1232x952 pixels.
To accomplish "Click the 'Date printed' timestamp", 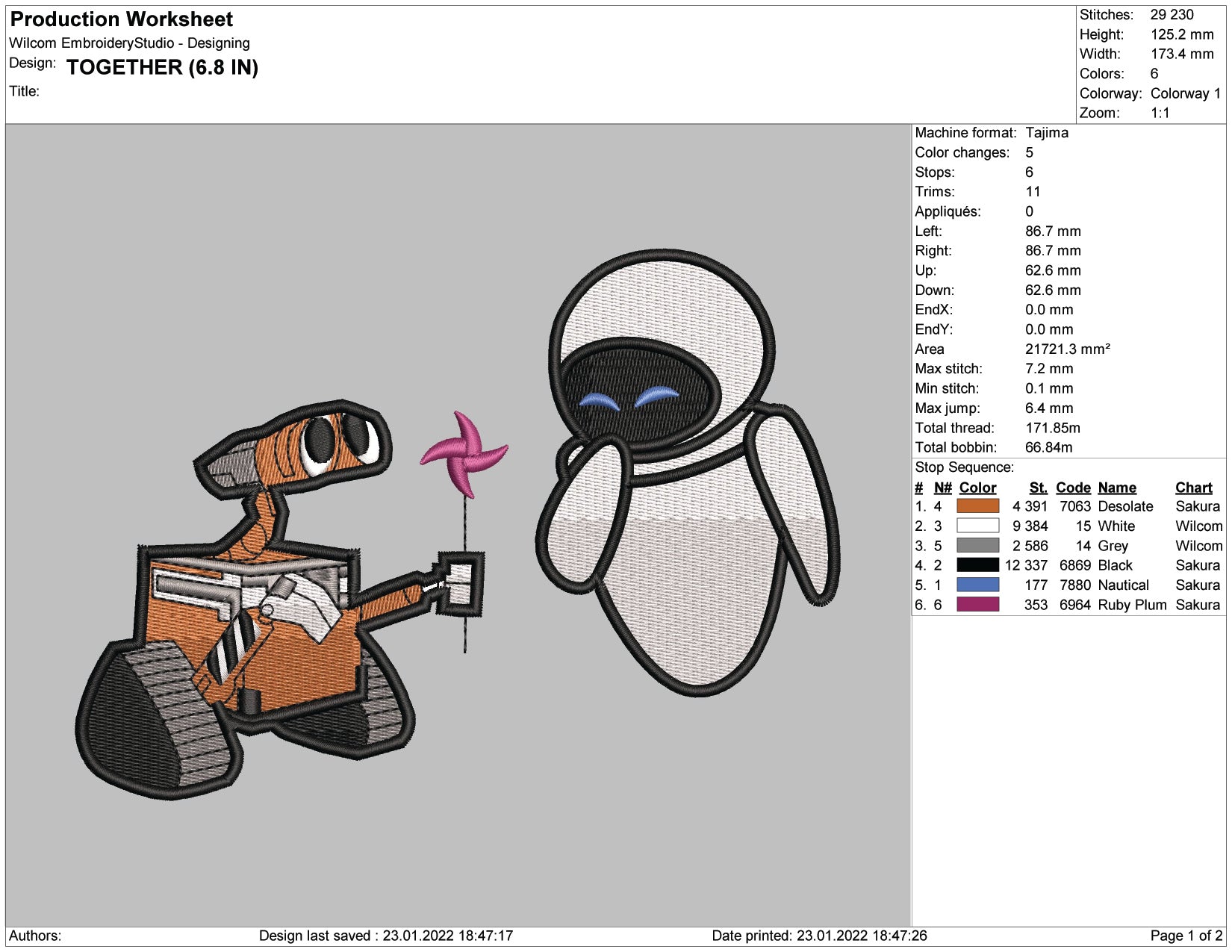I will 819,936.
